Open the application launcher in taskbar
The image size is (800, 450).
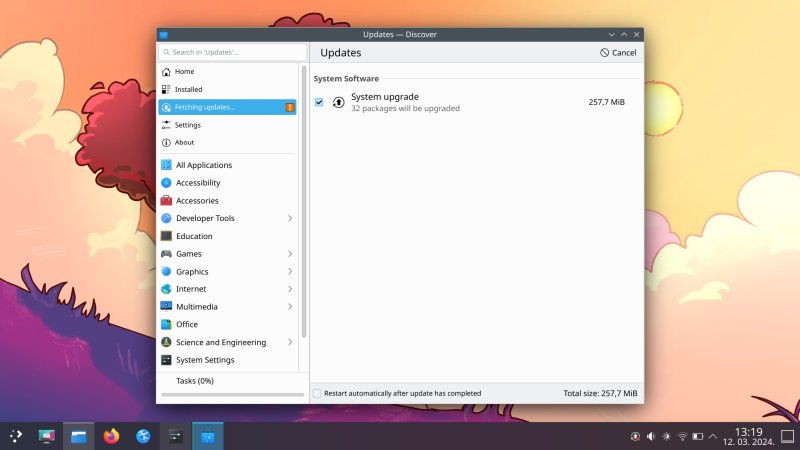pyautogui.click(x=16, y=436)
